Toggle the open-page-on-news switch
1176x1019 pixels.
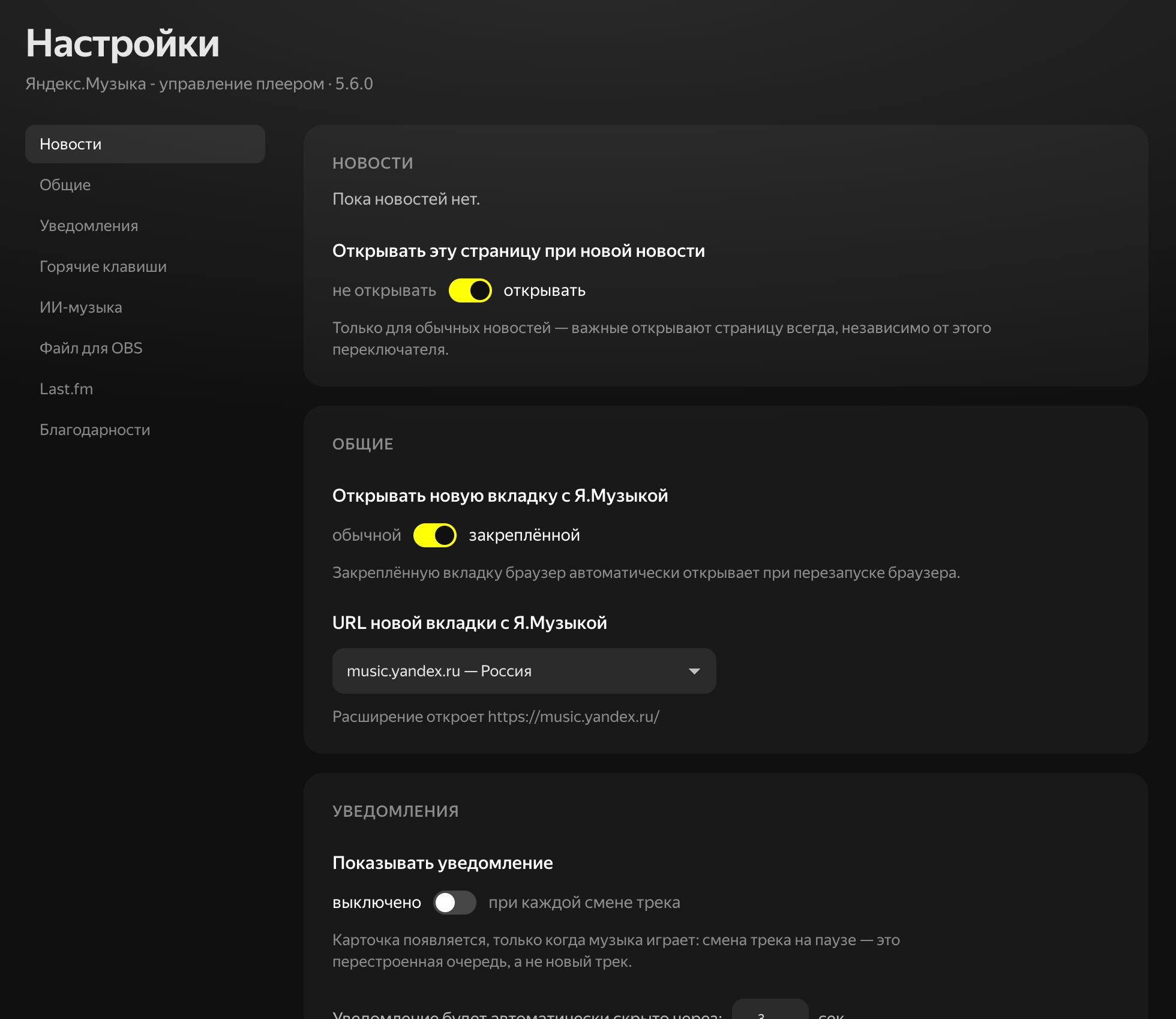(x=470, y=290)
